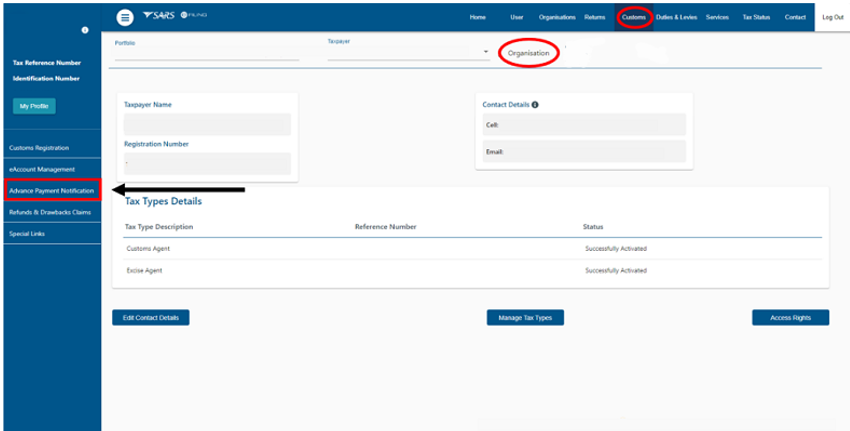Viewport: 850px width, 431px height.
Task: Open the Access Rights button
Action: (x=790, y=317)
